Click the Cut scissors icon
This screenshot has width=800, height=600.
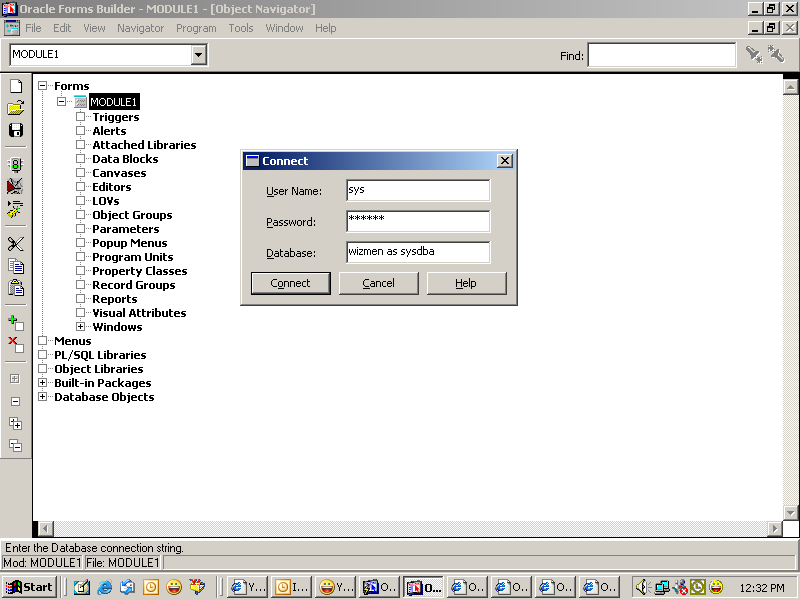pos(16,244)
